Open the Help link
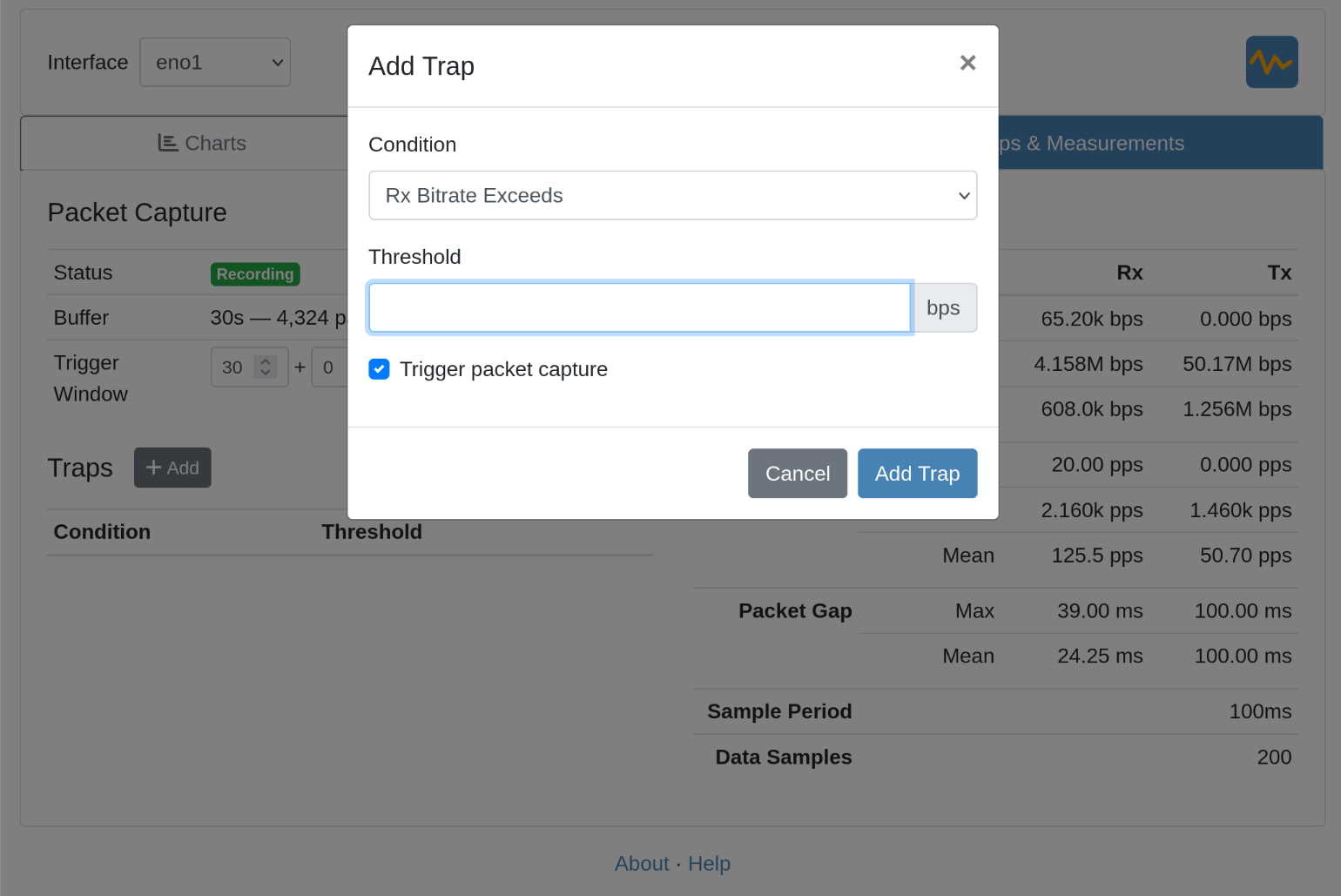1341x896 pixels. [709, 864]
